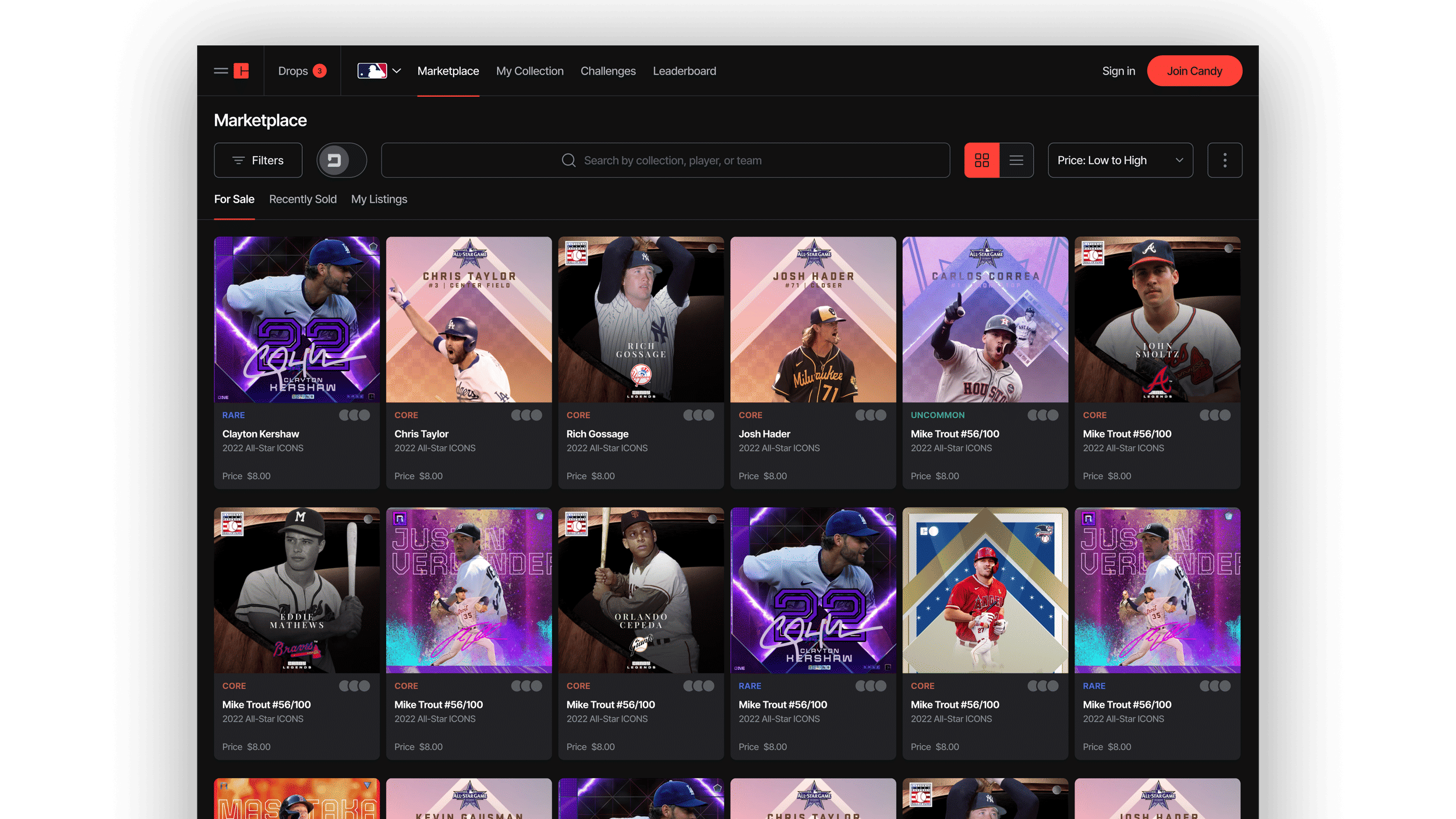Click the search magnifier icon
Screen dimensions: 1456x819
pos(568,160)
